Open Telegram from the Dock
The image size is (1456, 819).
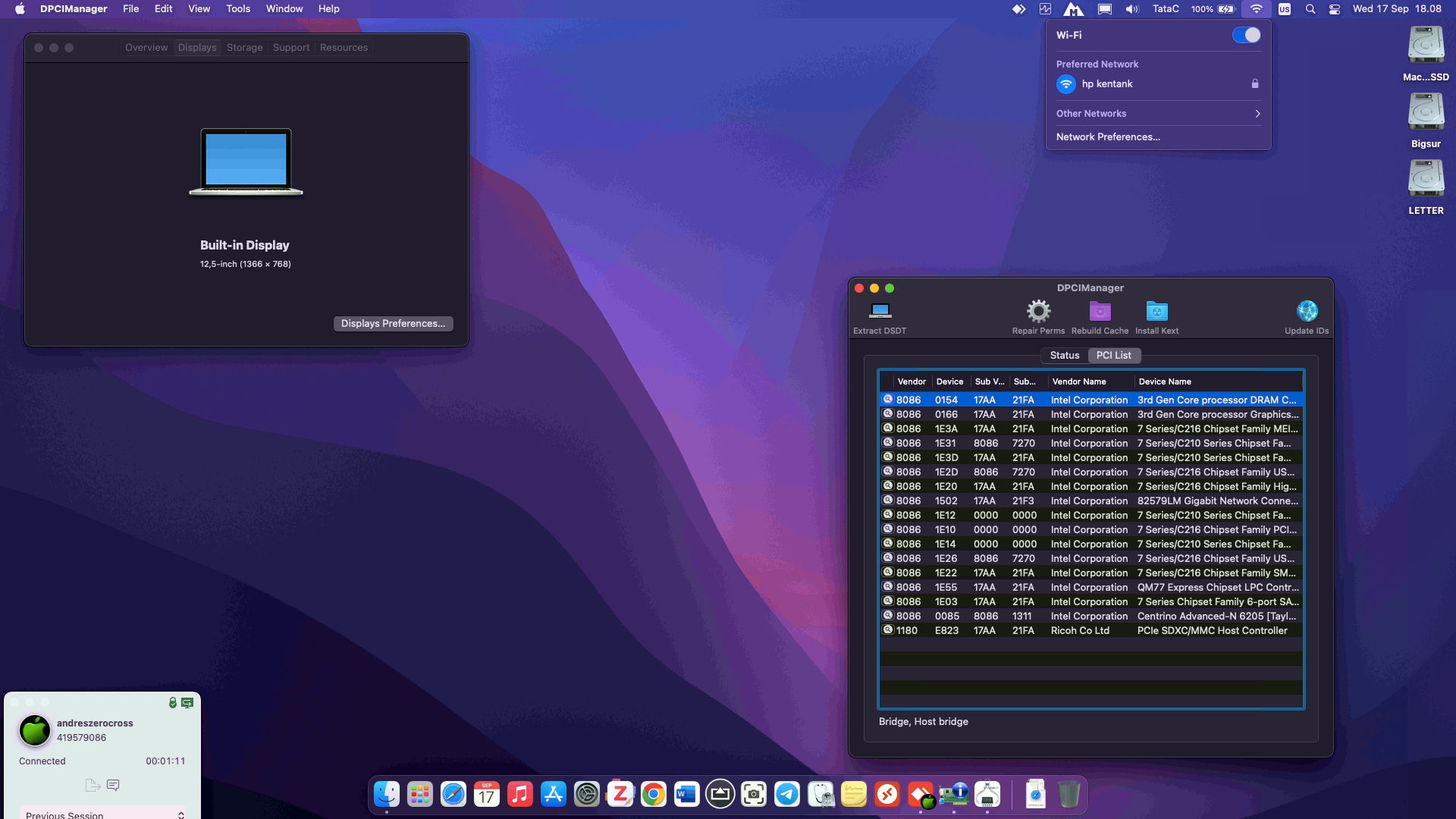click(787, 794)
